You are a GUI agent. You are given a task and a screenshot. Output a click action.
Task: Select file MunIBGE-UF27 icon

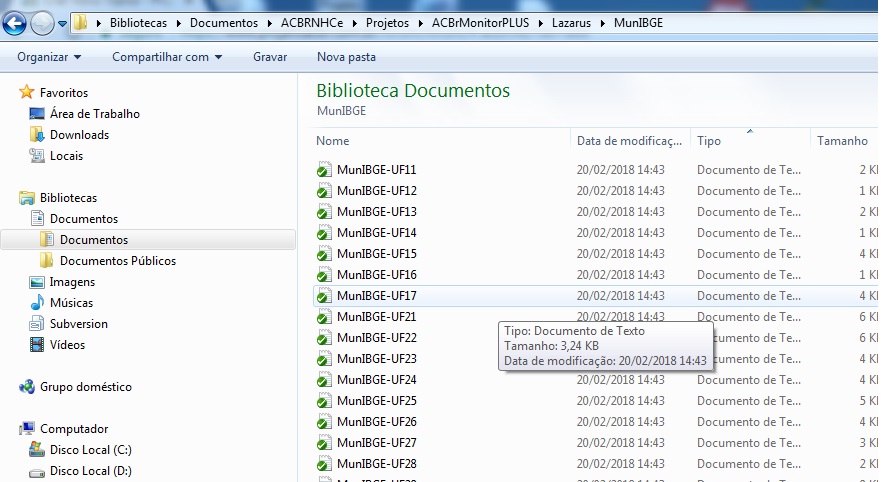click(x=324, y=442)
